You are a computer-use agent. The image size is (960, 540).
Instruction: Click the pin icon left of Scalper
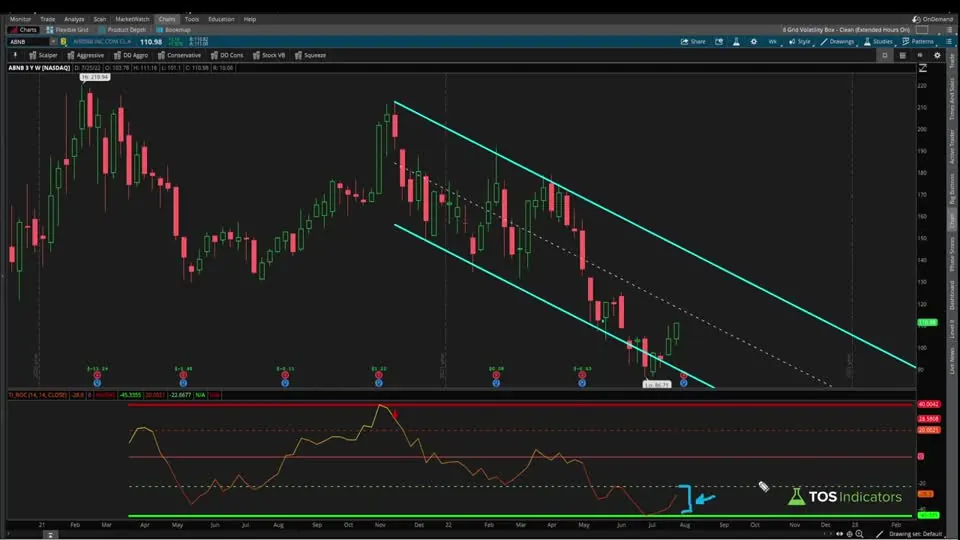coord(15,55)
